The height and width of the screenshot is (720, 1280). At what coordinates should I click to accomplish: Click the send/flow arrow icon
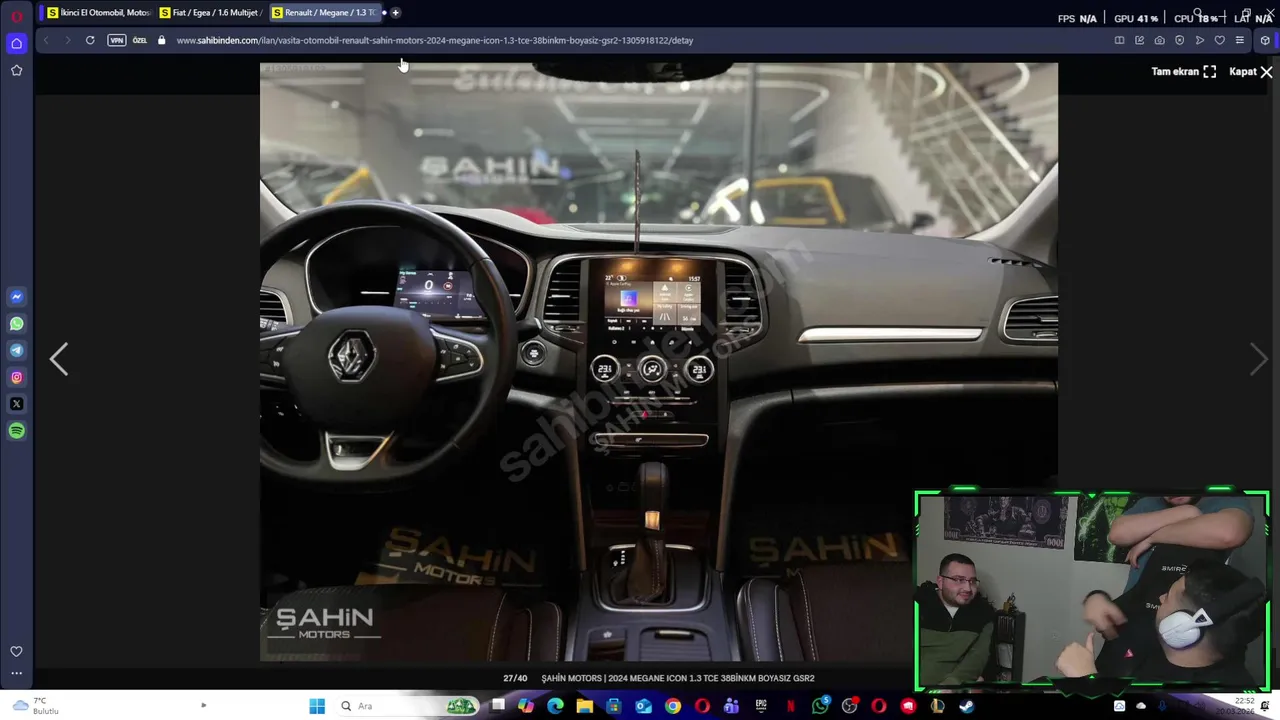pos(1199,40)
